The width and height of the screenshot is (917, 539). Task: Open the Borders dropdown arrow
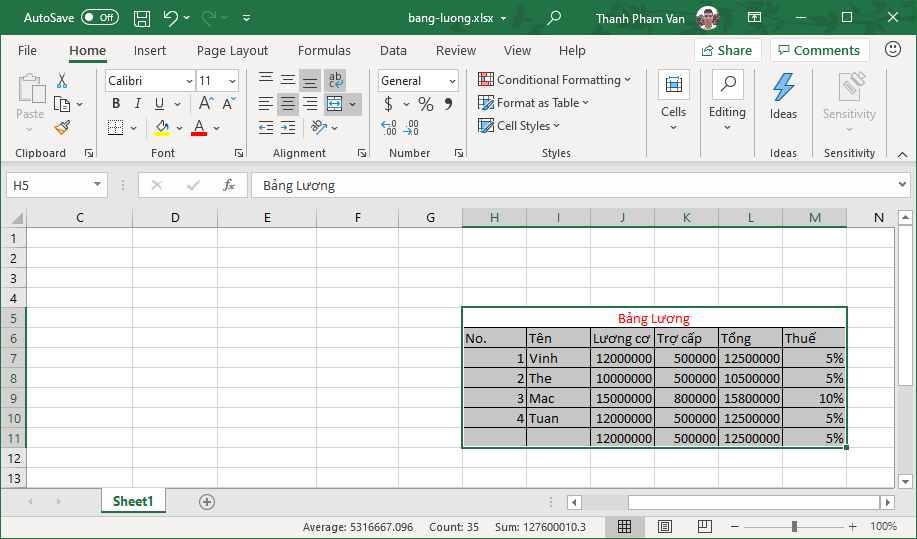click(134, 128)
